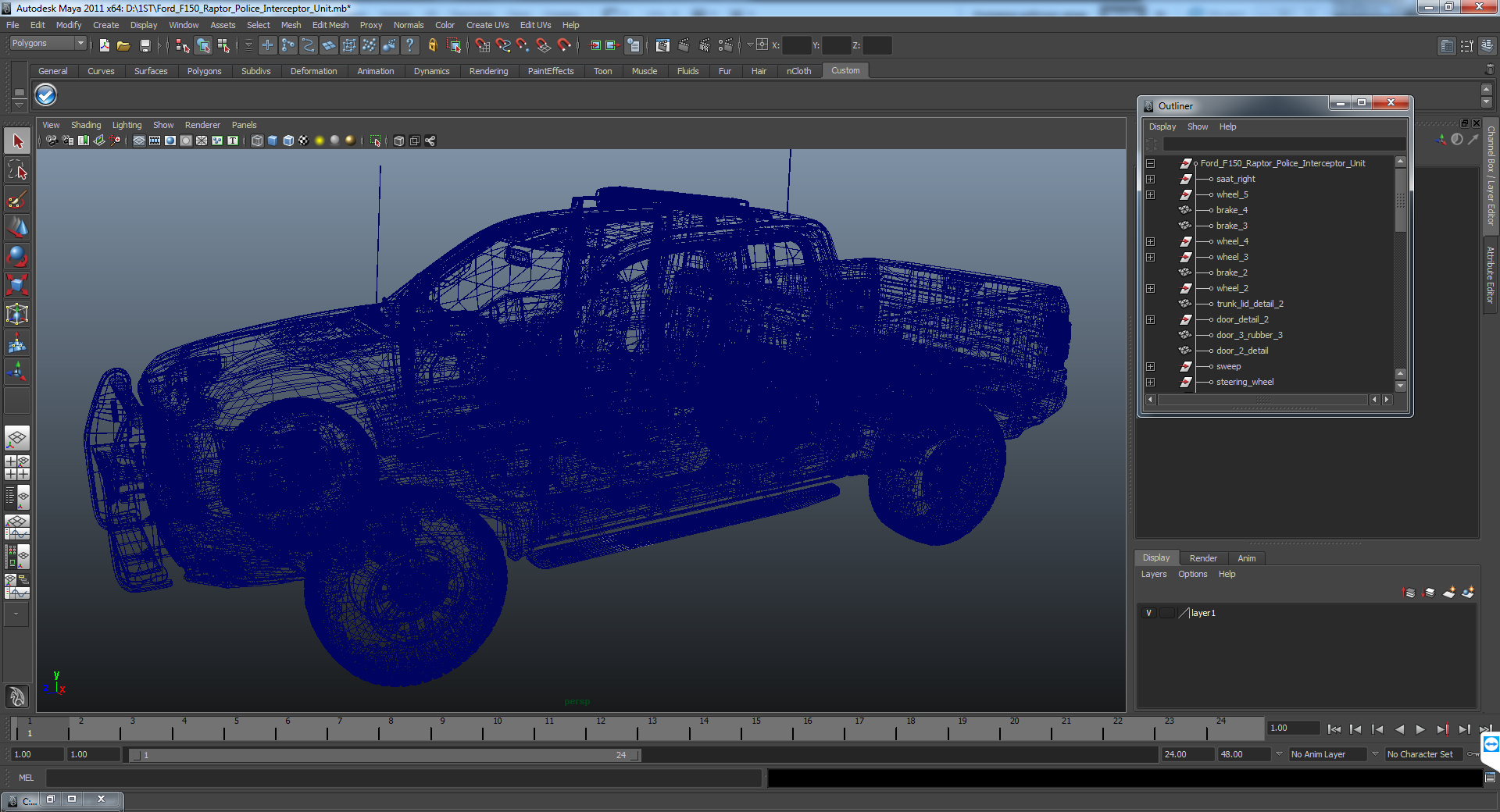
Task: Collapse Ford_F150_Raptor_Police_Interceptor_Unit in Outliner
Action: point(1151,163)
